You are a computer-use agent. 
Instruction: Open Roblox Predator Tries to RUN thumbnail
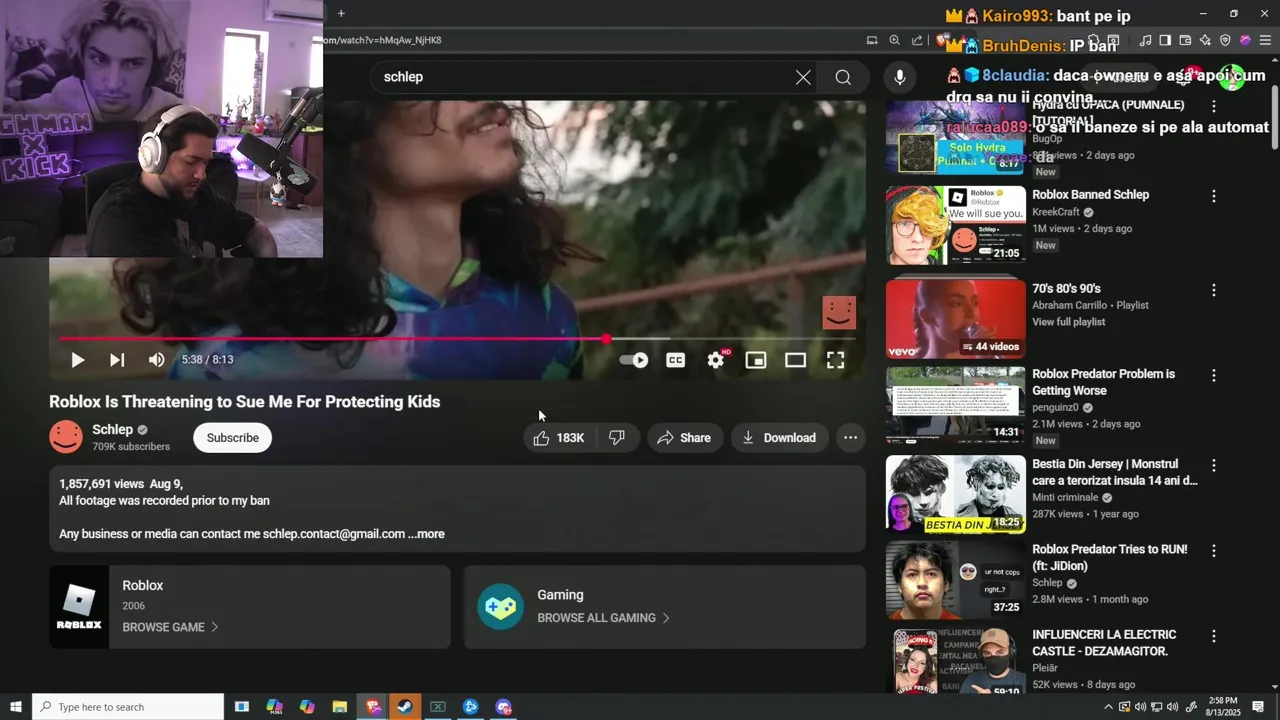tap(956, 580)
